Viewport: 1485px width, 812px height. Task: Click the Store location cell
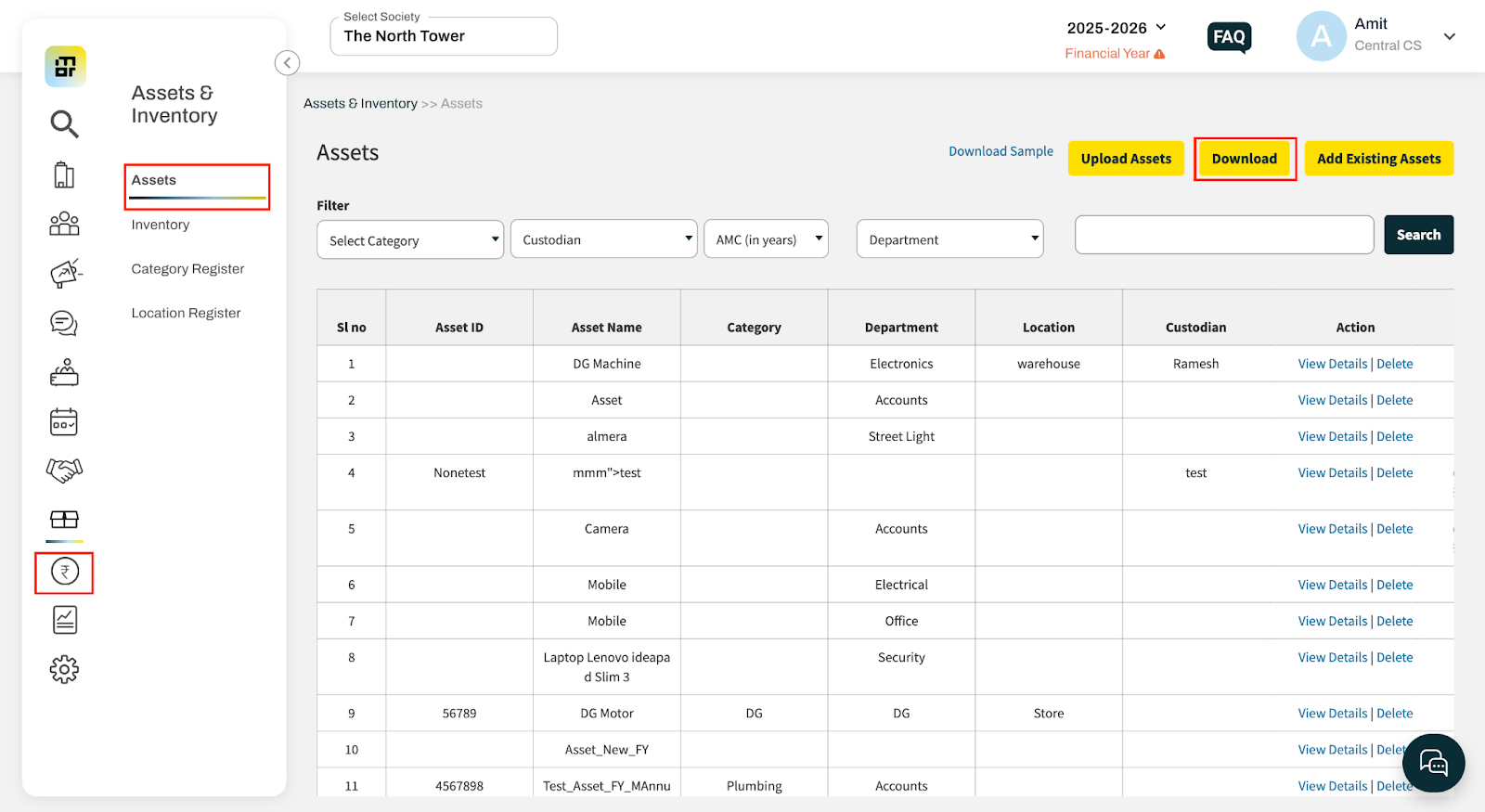click(1049, 714)
